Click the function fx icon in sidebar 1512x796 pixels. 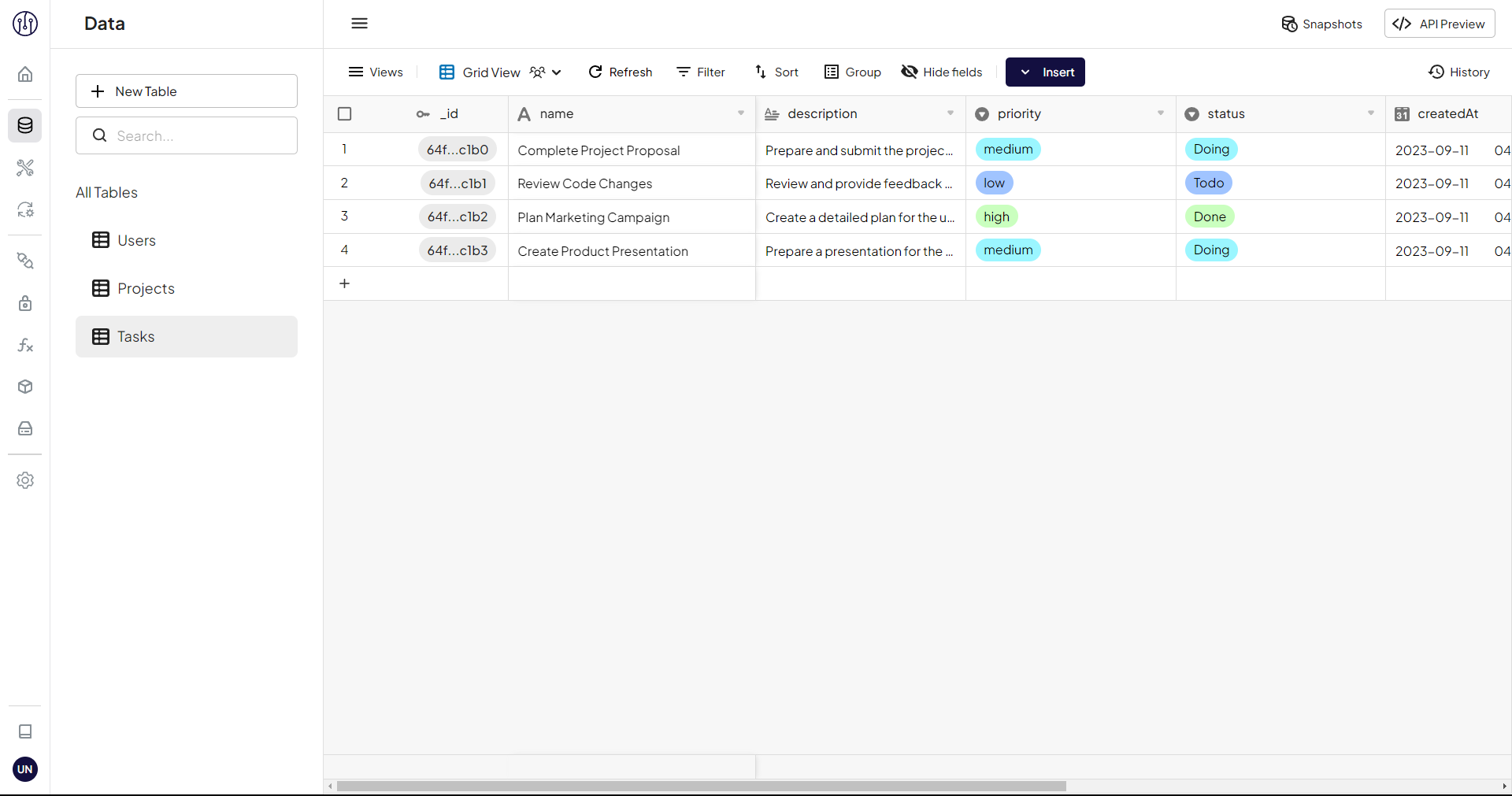pyautogui.click(x=25, y=345)
